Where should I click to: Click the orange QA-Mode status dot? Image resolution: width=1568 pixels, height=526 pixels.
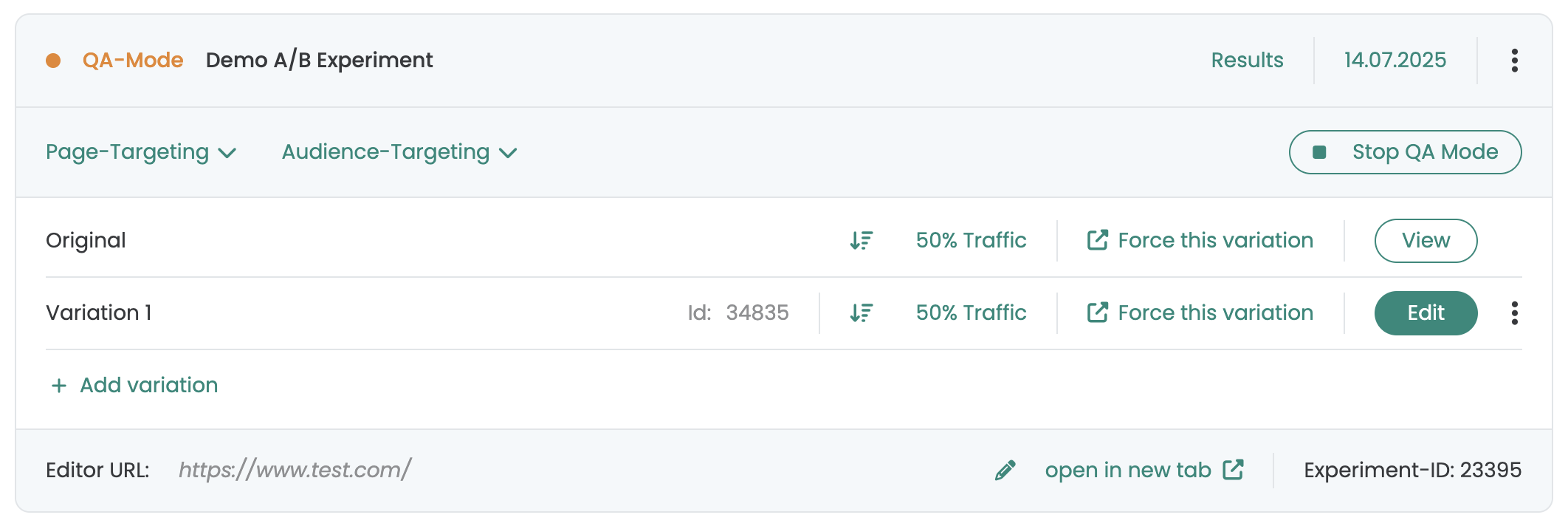click(x=53, y=61)
